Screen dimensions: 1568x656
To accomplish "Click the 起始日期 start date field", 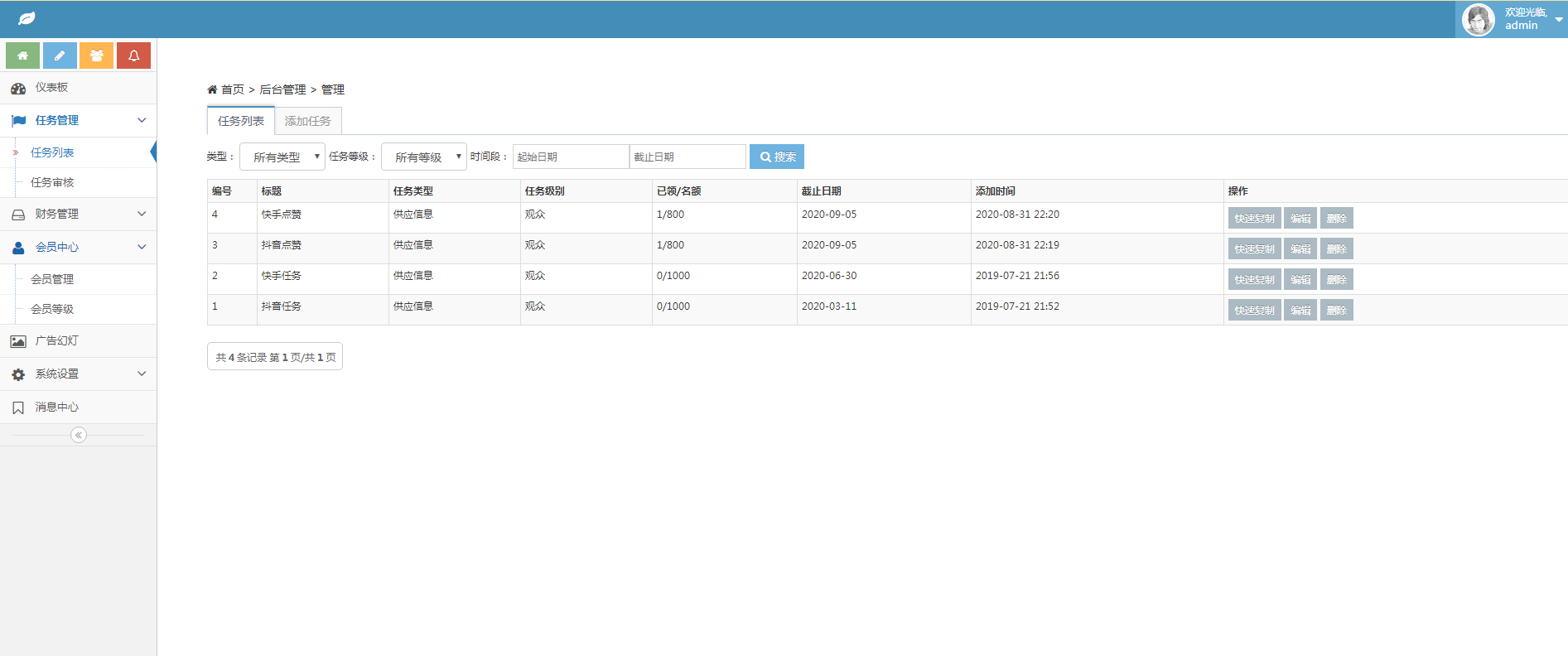I will (x=571, y=157).
